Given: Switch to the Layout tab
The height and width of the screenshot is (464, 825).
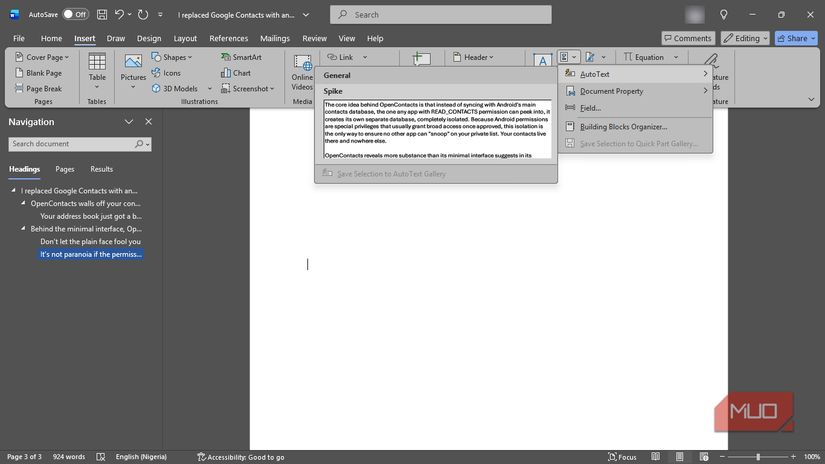Looking at the screenshot, I should pos(185,38).
